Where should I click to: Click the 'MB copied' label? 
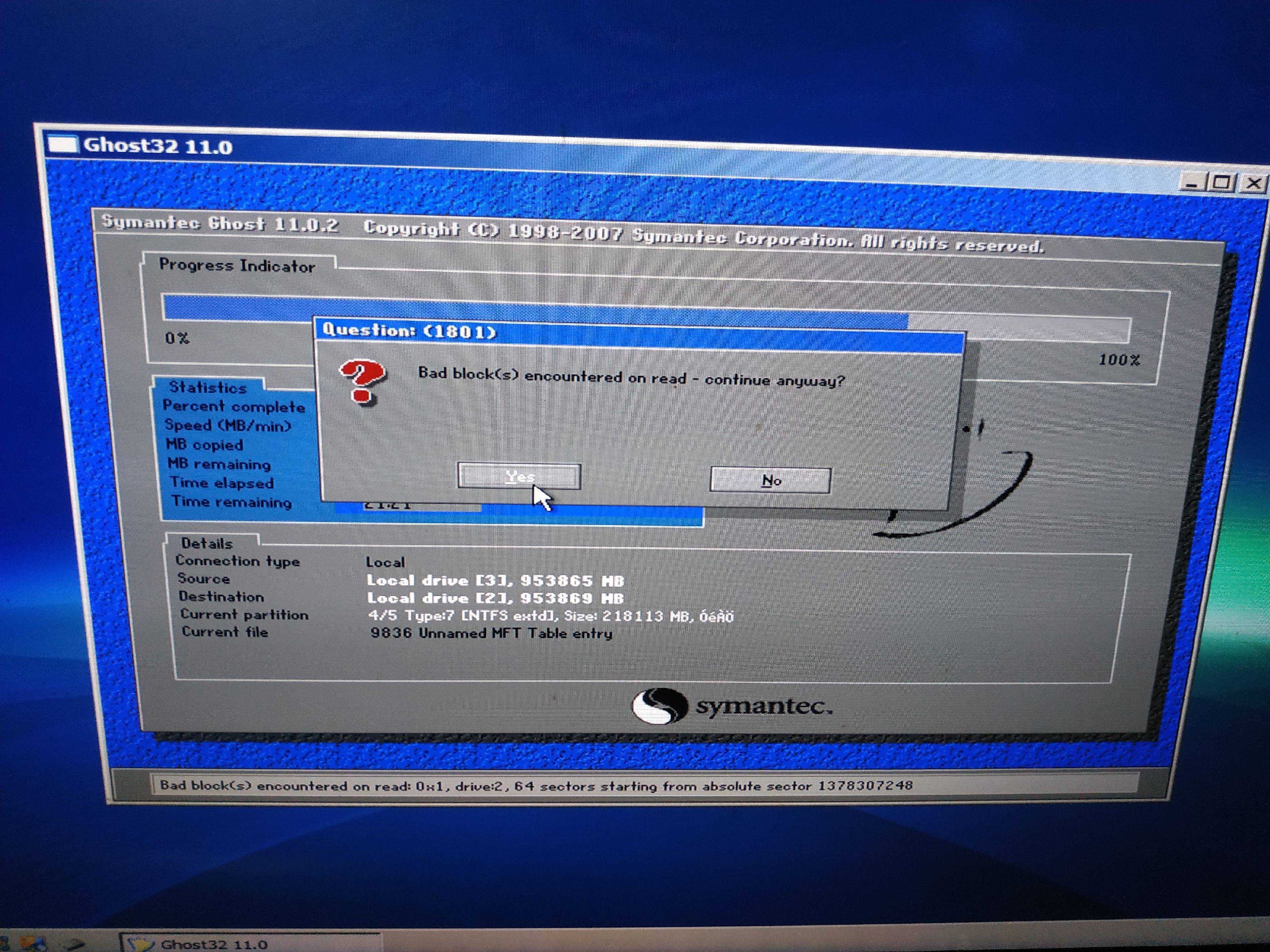click(x=205, y=445)
